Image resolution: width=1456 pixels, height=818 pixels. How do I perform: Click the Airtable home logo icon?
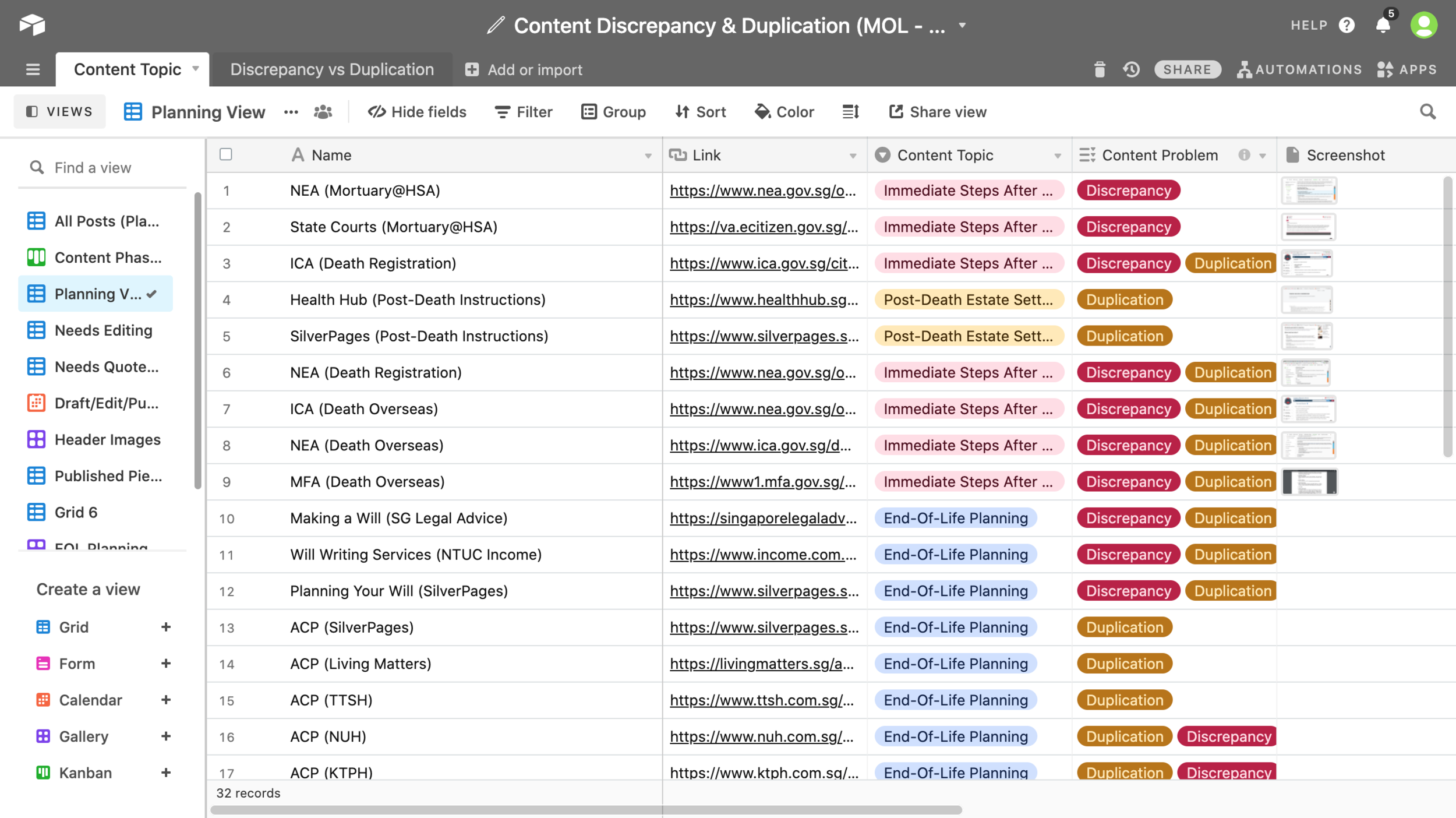click(32, 24)
